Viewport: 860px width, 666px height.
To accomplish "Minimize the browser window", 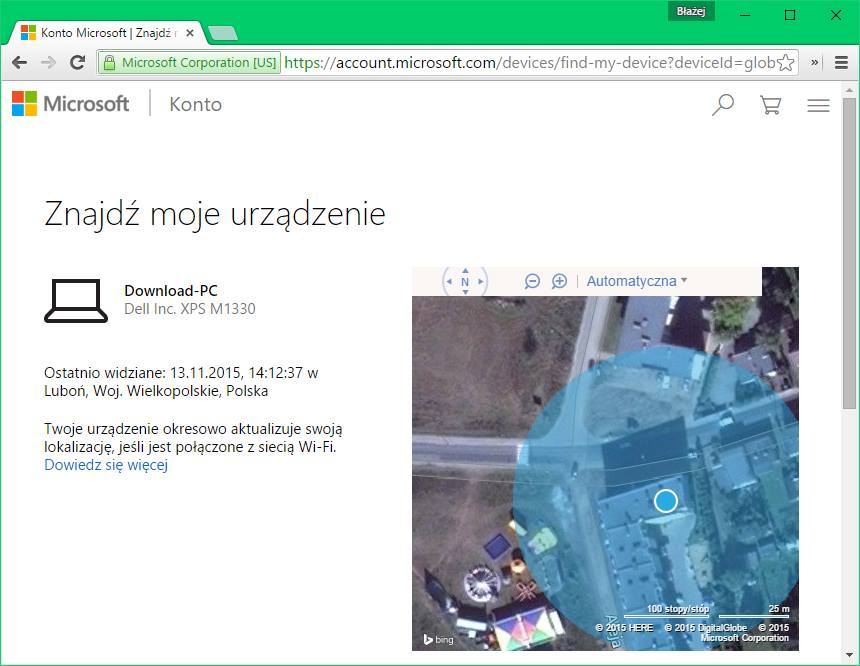I will tap(745, 15).
